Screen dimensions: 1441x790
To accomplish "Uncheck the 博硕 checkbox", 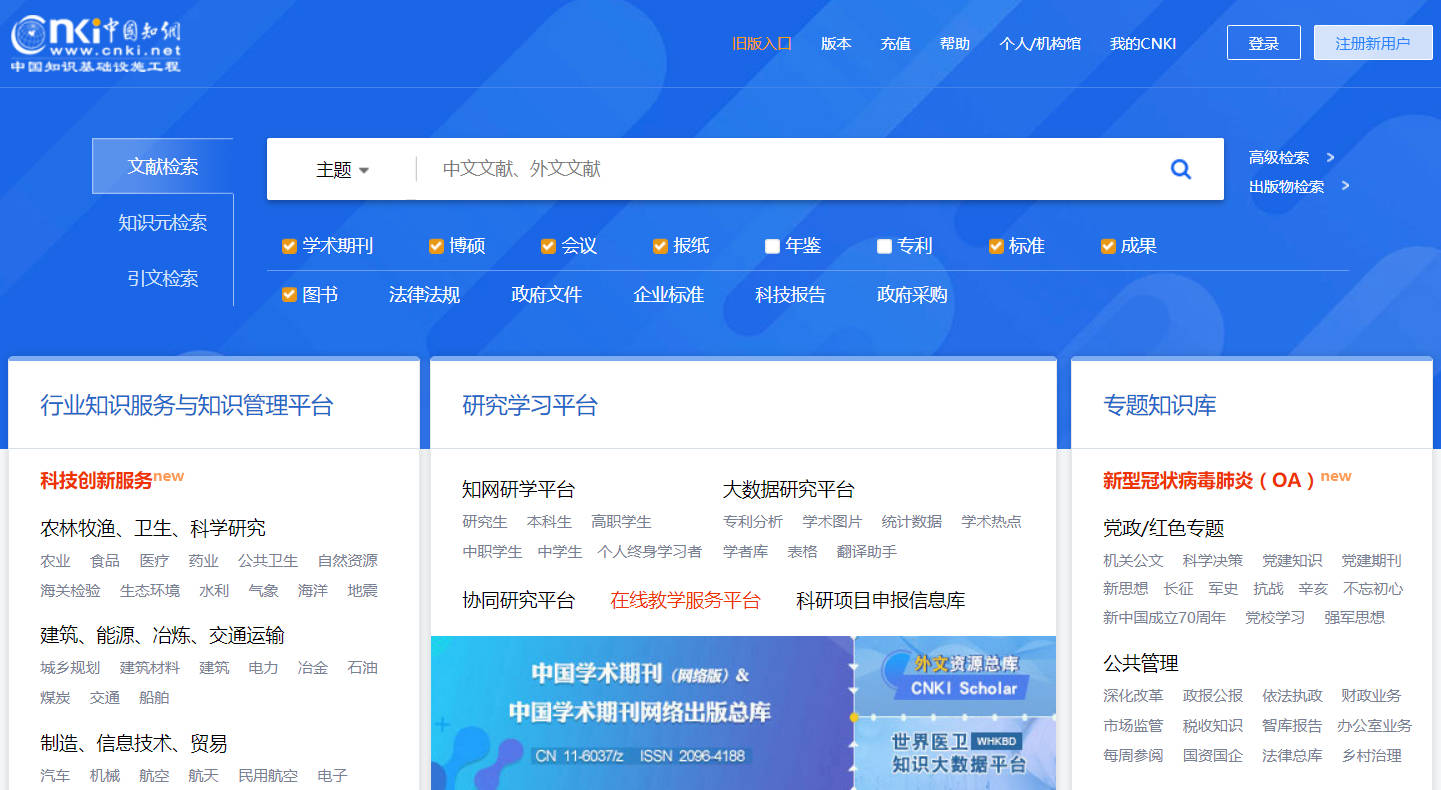I will coord(436,246).
